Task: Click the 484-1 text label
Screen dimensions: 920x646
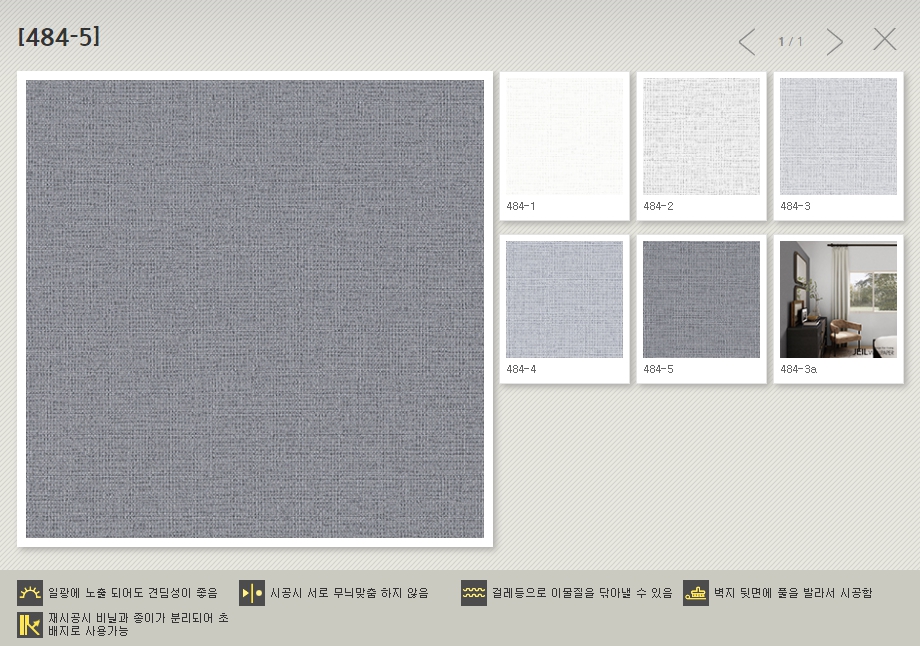Action: tap(521, 206)
